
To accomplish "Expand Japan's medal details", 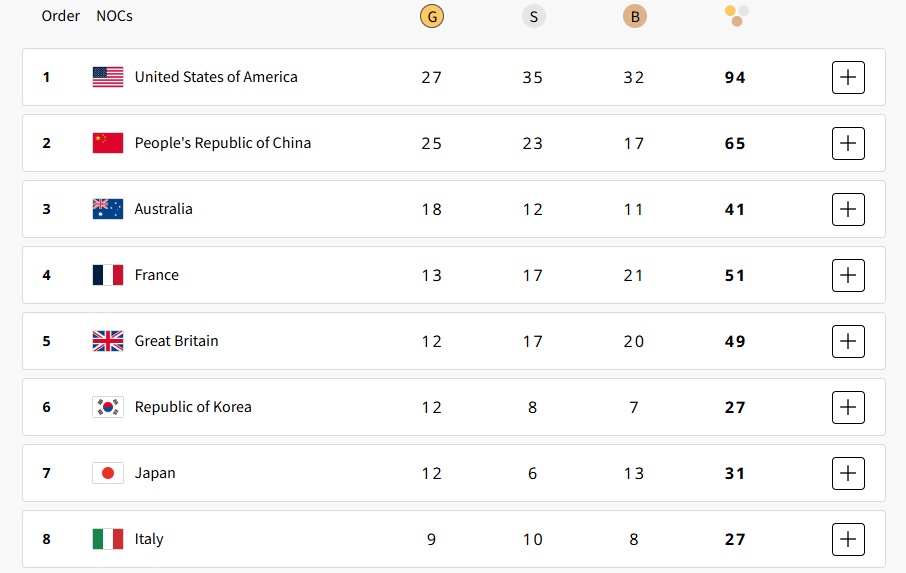I will [848, 473].
